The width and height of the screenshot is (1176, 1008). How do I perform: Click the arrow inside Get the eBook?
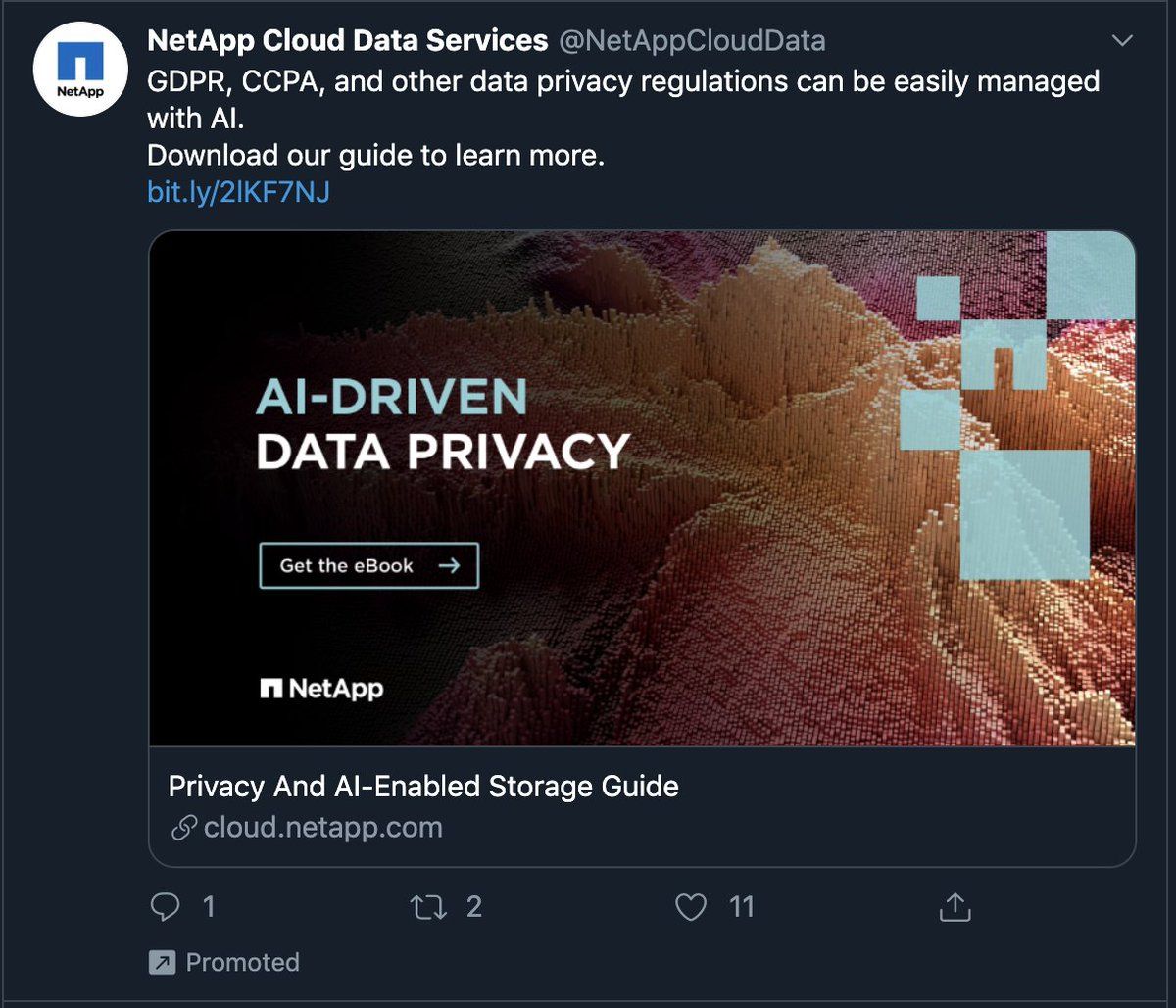pos(449,565)
